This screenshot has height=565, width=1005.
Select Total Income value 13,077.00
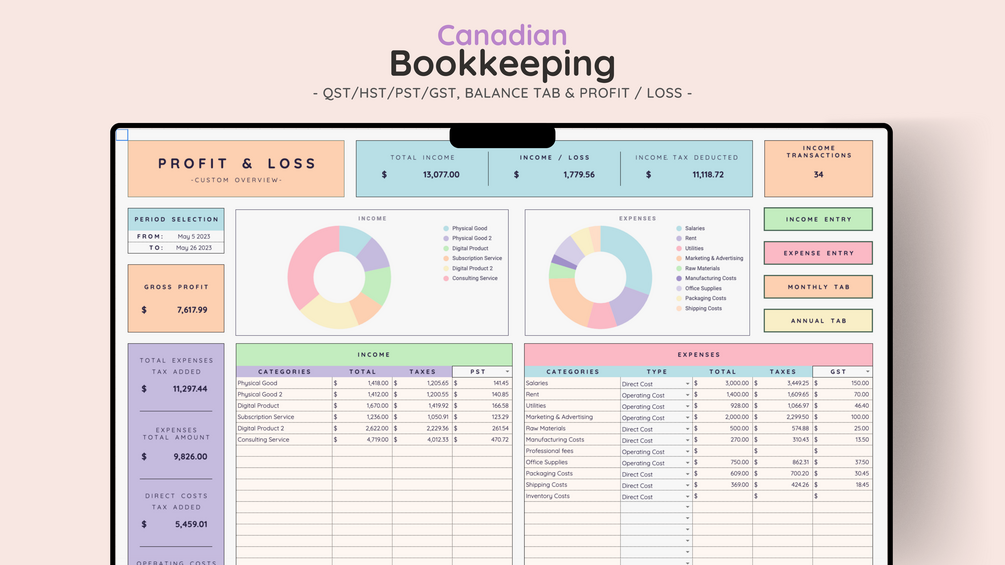[x=441, y=174]
